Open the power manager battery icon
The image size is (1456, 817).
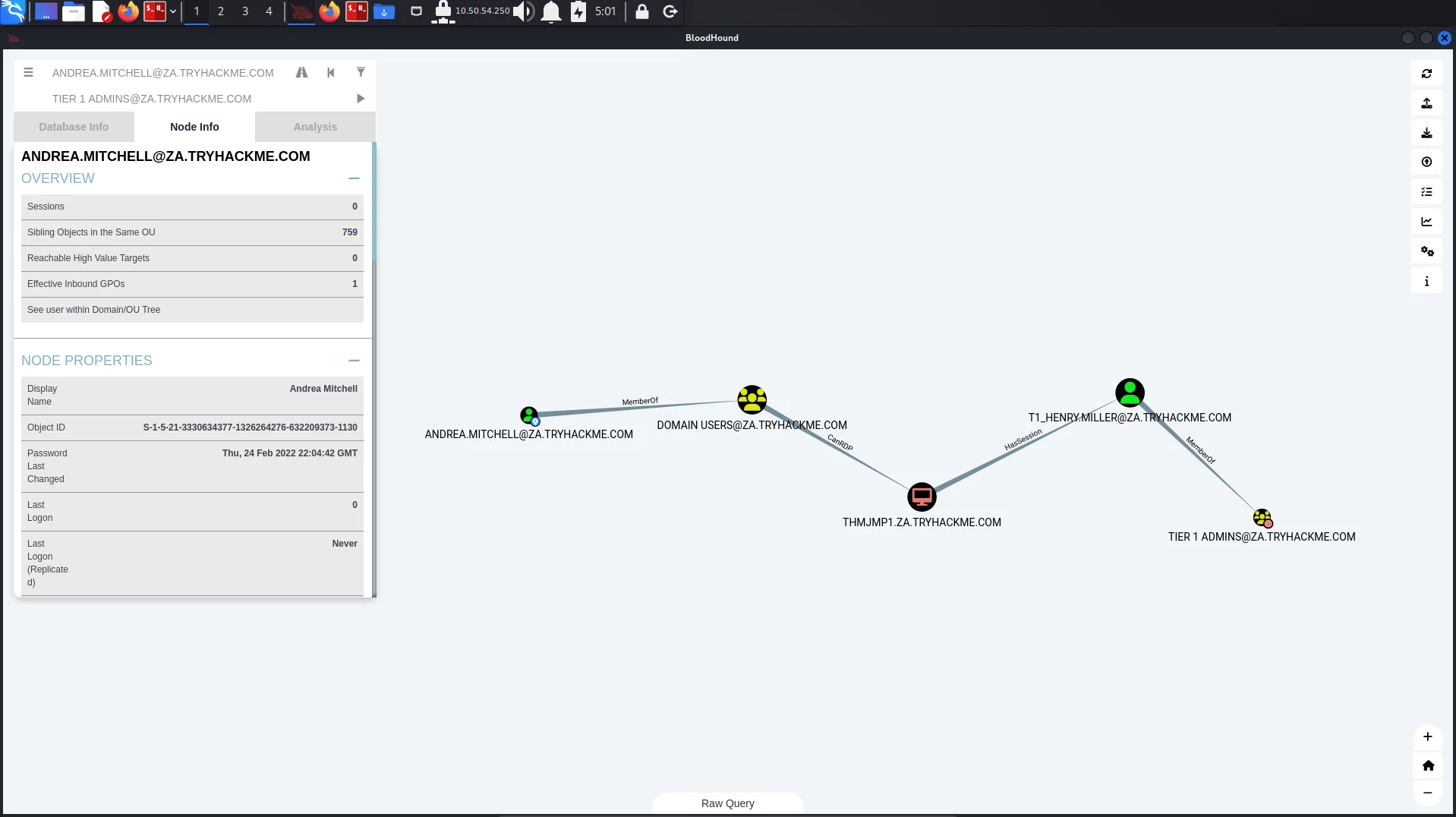[x=578, y=11]
